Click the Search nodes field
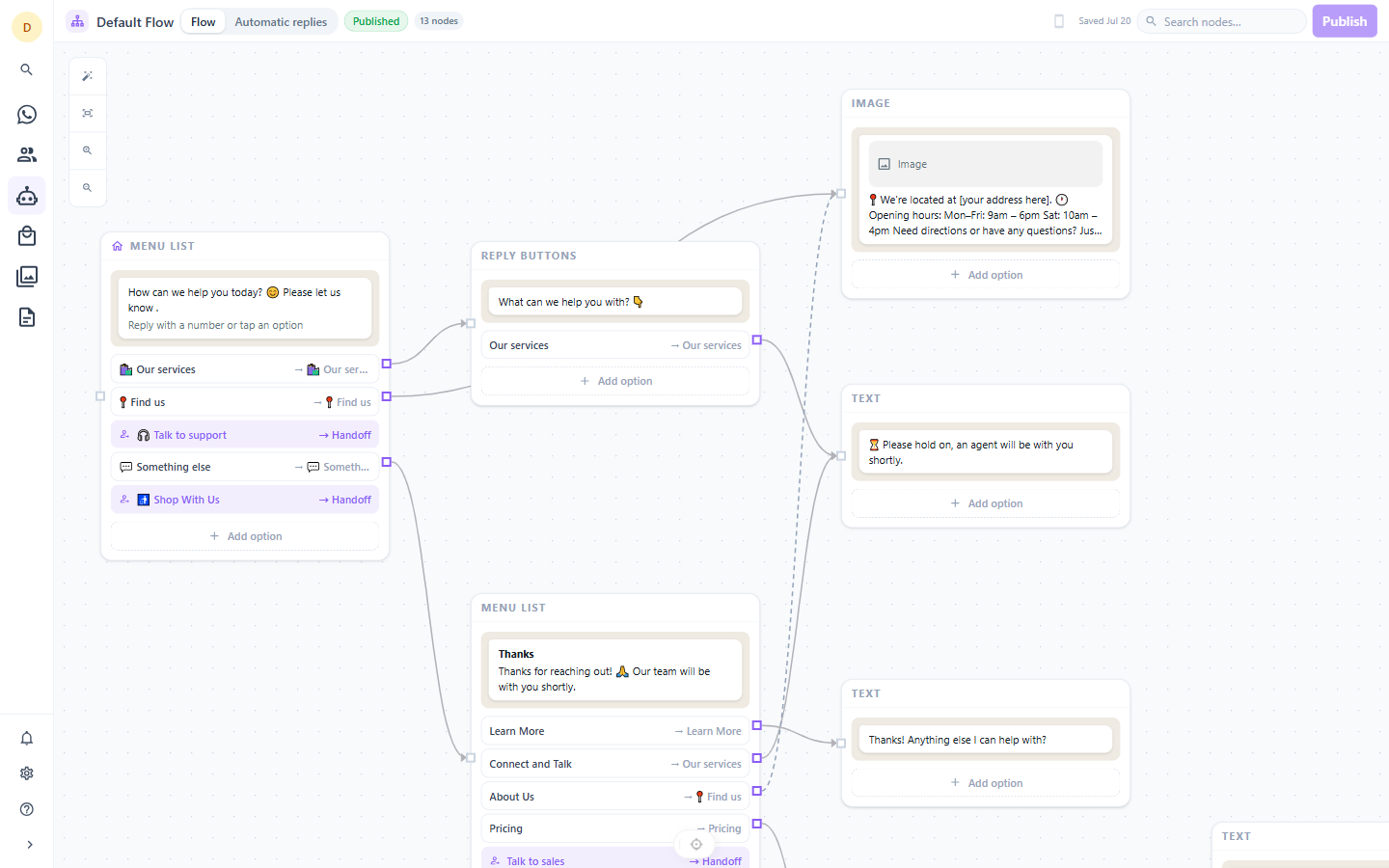The height and width of the screenshot is (868, 1389). [x=1222, y=21]
